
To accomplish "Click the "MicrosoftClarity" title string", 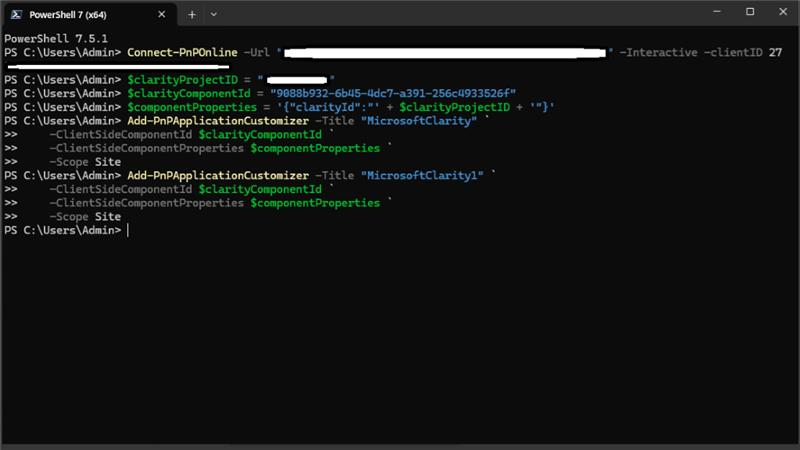I will 419,121.
